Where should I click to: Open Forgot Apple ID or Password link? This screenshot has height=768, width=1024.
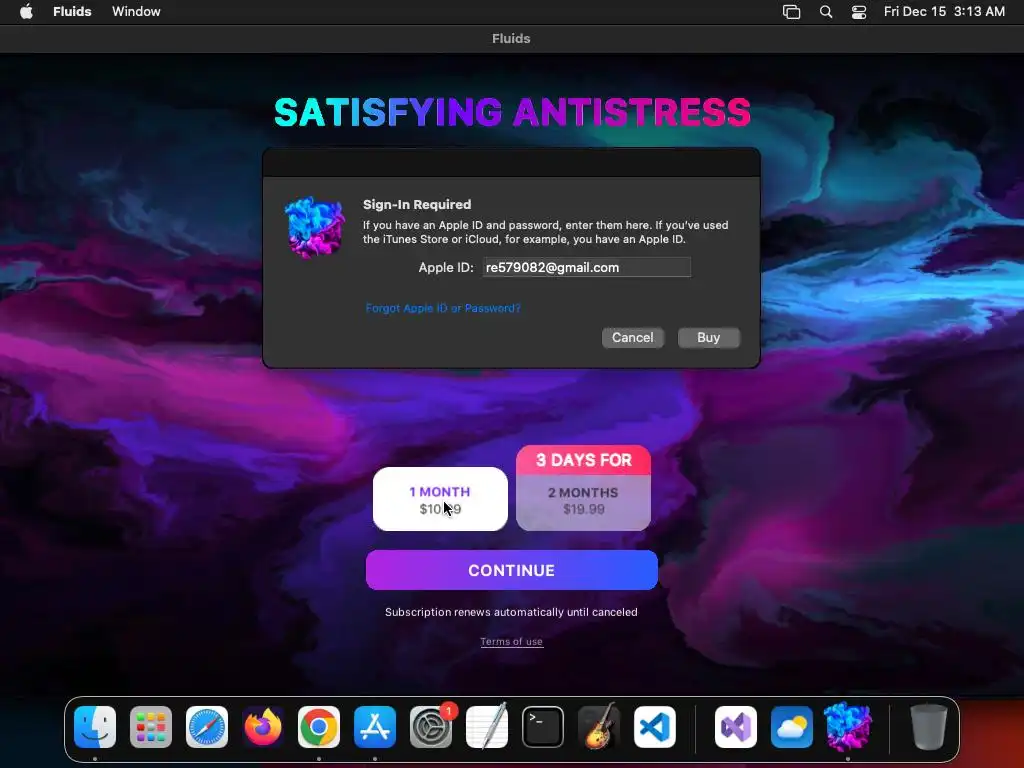click(443, 308)
